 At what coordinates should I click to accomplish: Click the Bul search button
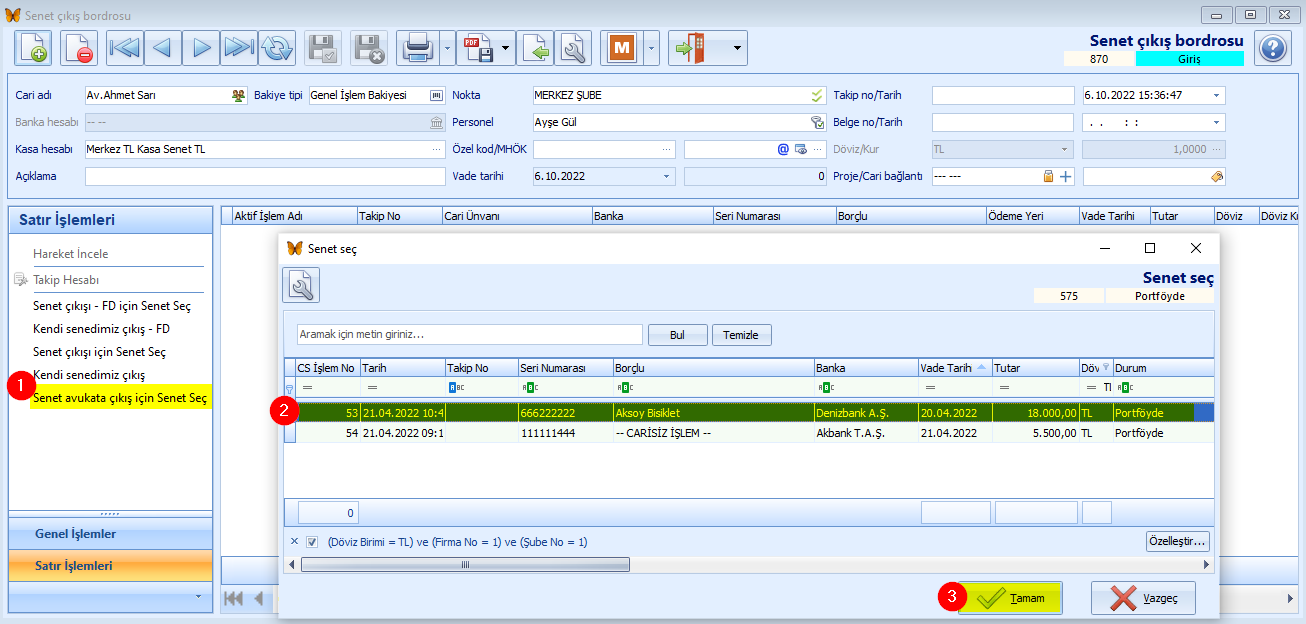click(x=678, y=335)
